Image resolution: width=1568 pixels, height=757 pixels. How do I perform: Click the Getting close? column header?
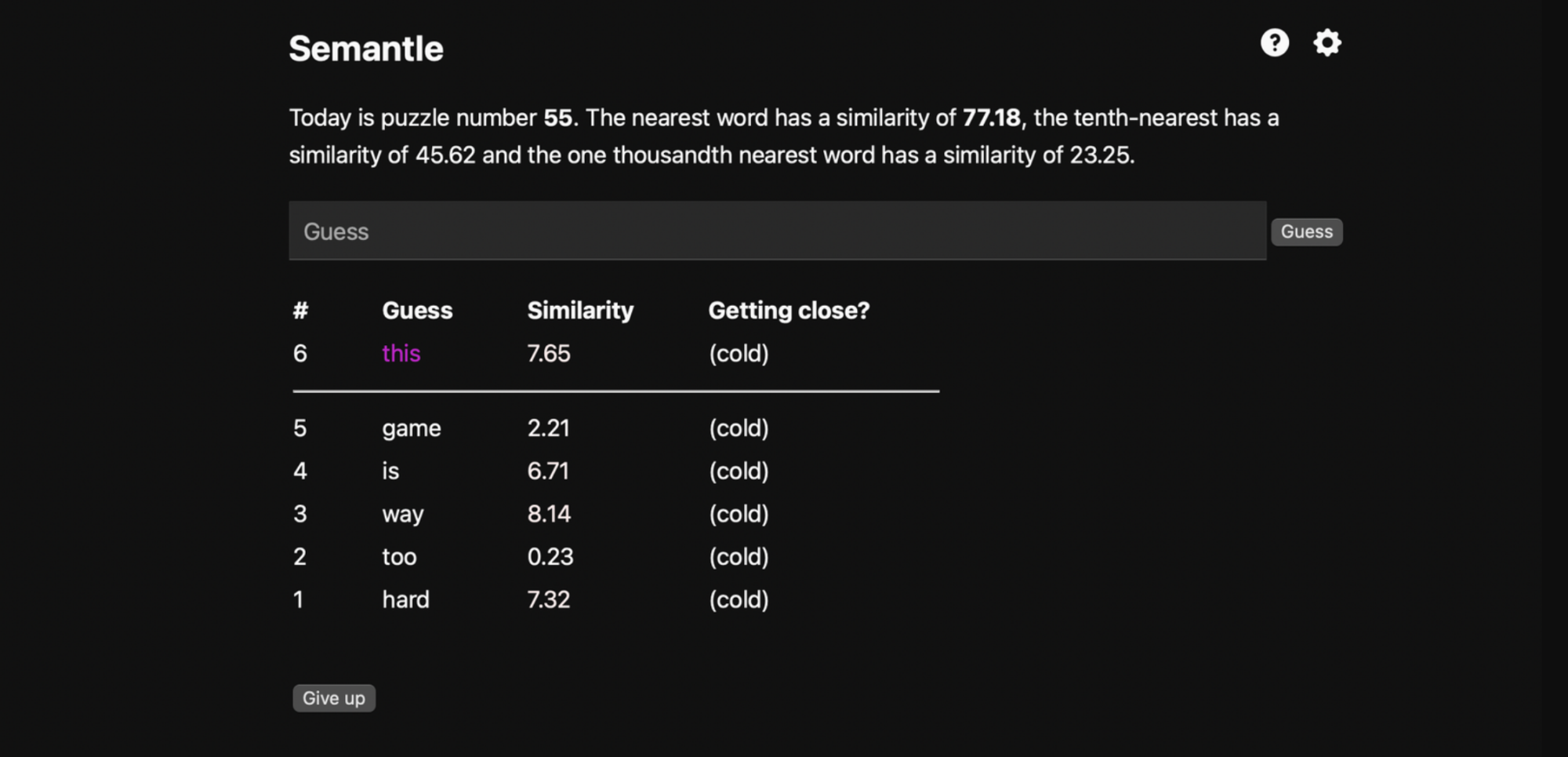(789, 311)
